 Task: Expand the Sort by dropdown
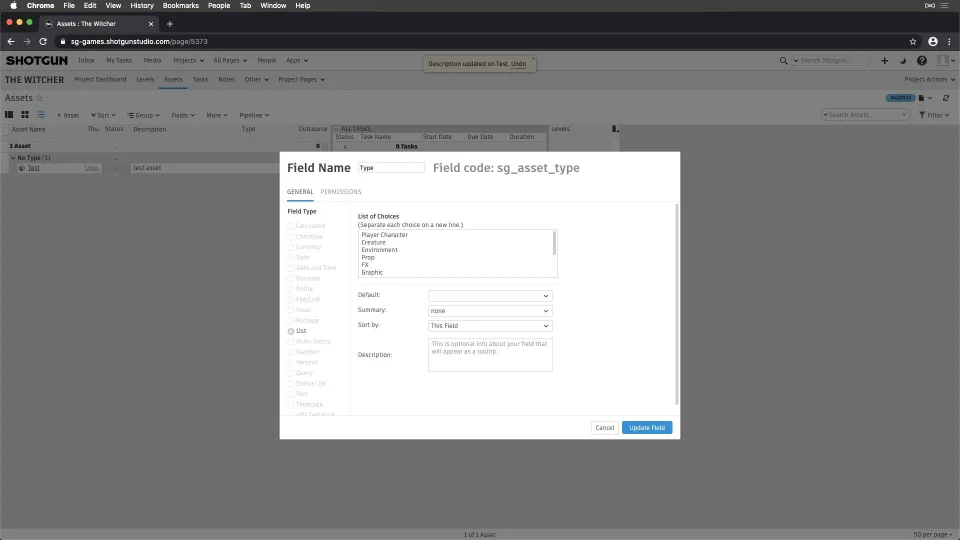pos(490,326)
